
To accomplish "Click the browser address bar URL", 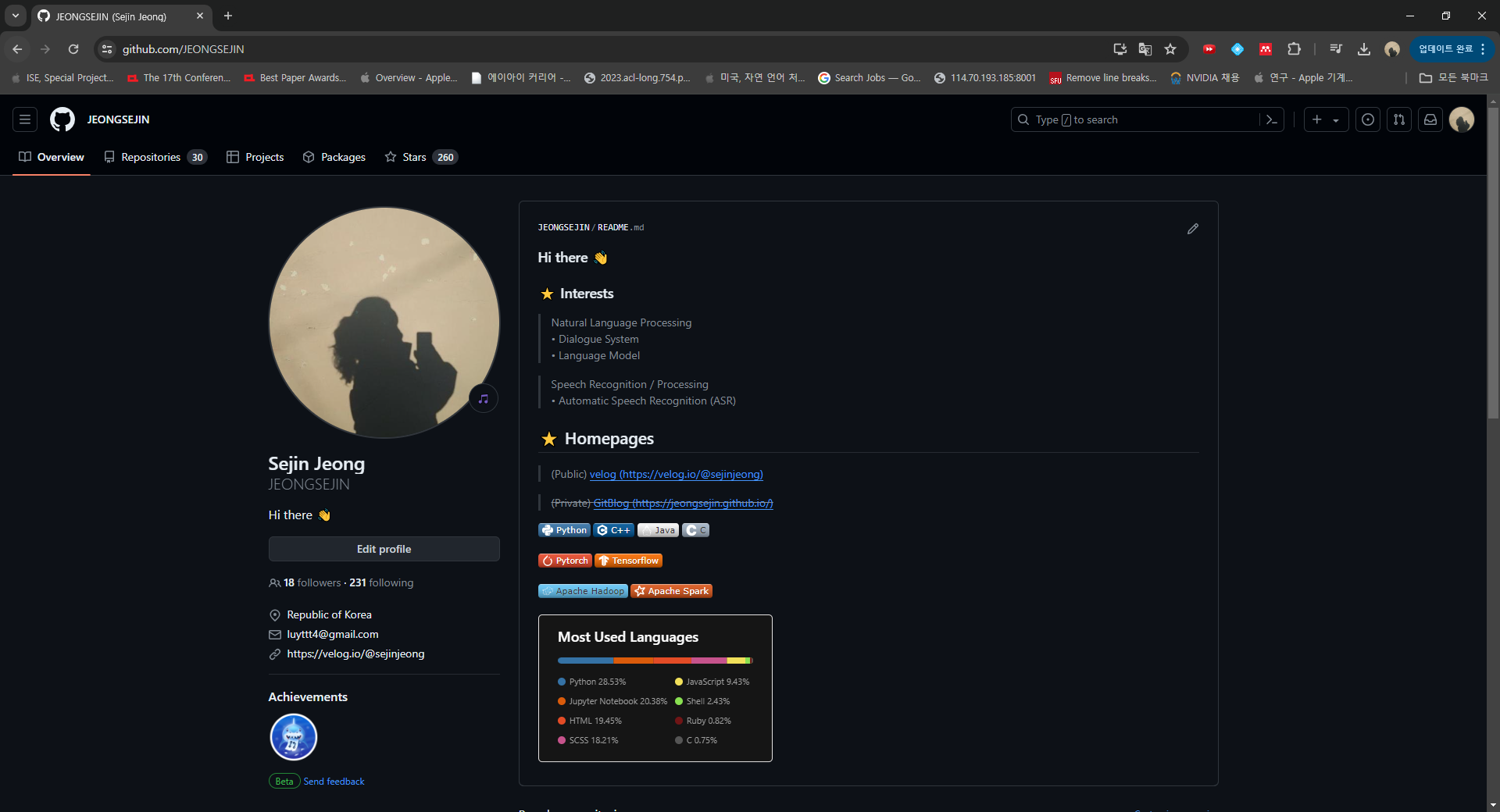I will click(x=183, y=49).
